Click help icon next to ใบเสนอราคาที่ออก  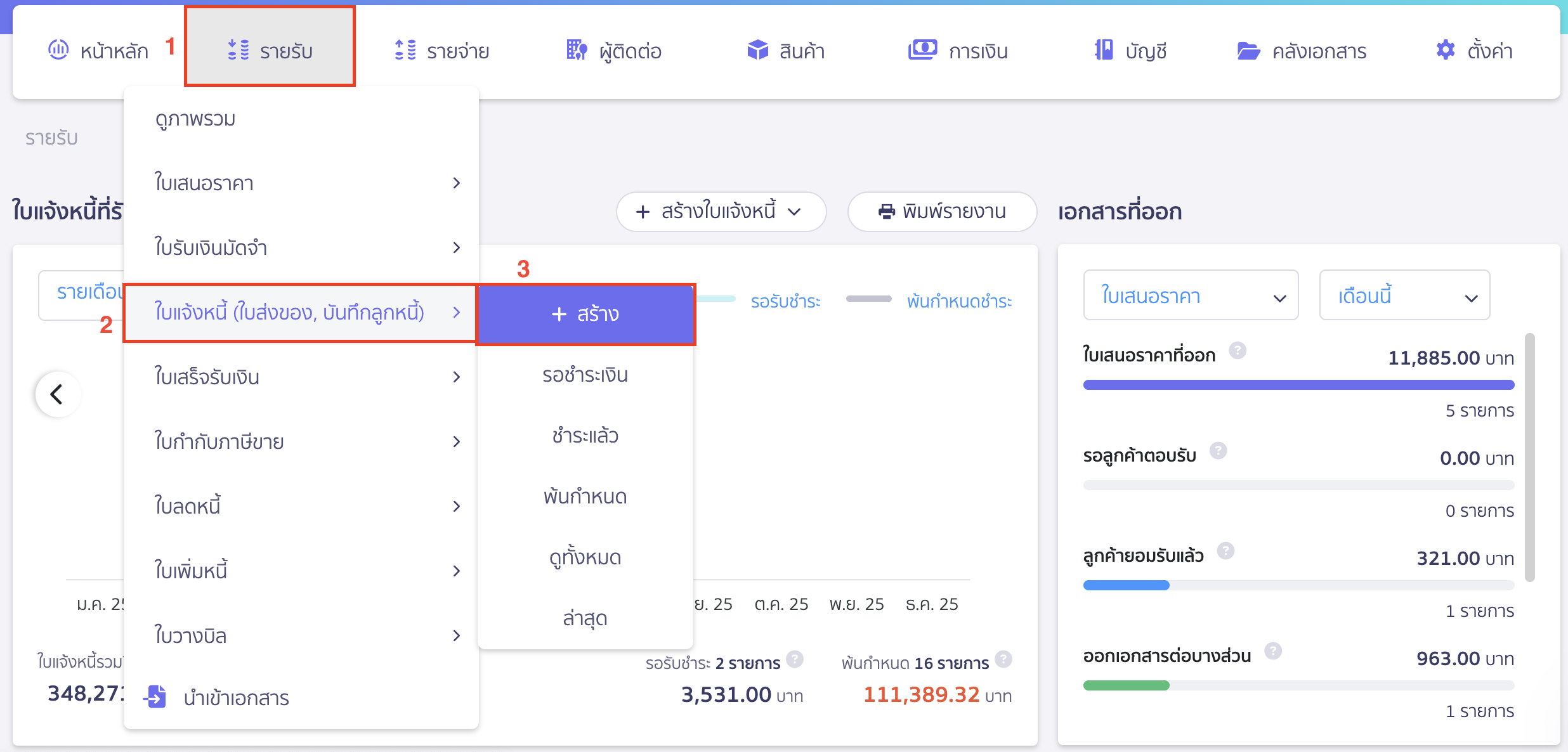pos(1237,350)
